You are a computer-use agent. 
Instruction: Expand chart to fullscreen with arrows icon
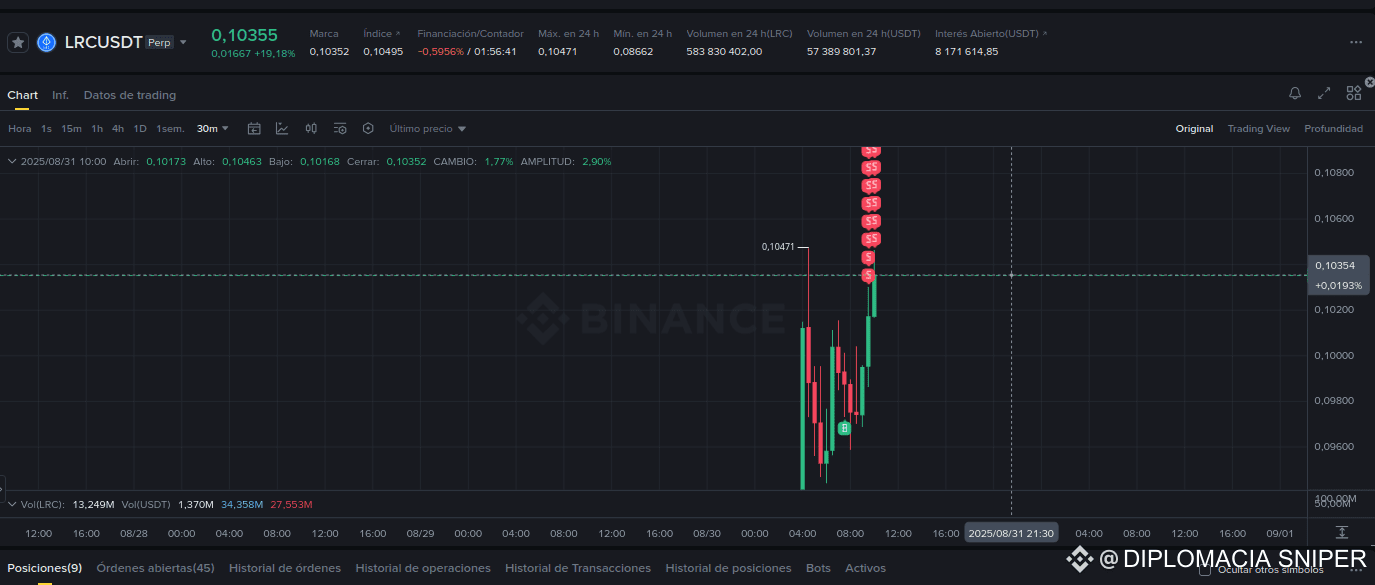tap(1324, 93)
